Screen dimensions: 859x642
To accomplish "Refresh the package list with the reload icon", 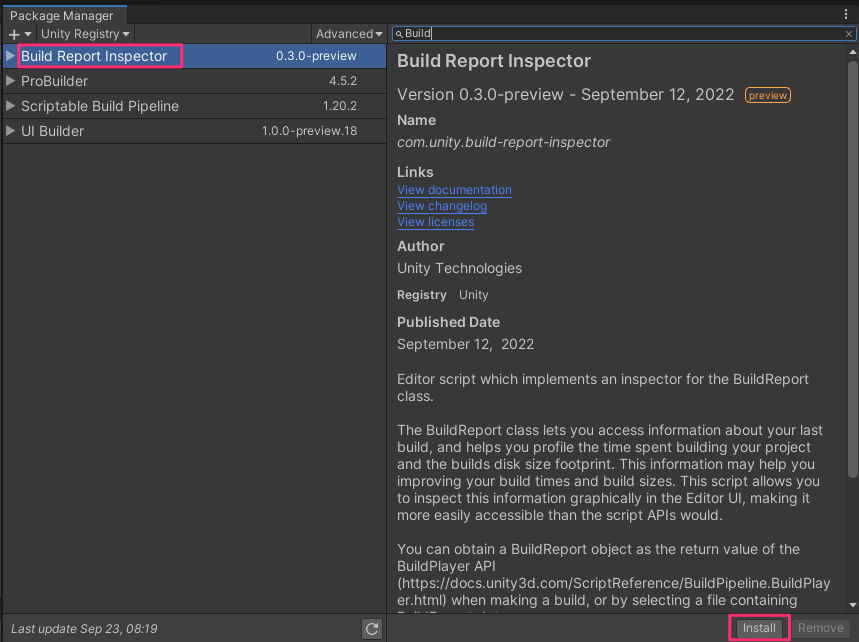I will [372, 628].
